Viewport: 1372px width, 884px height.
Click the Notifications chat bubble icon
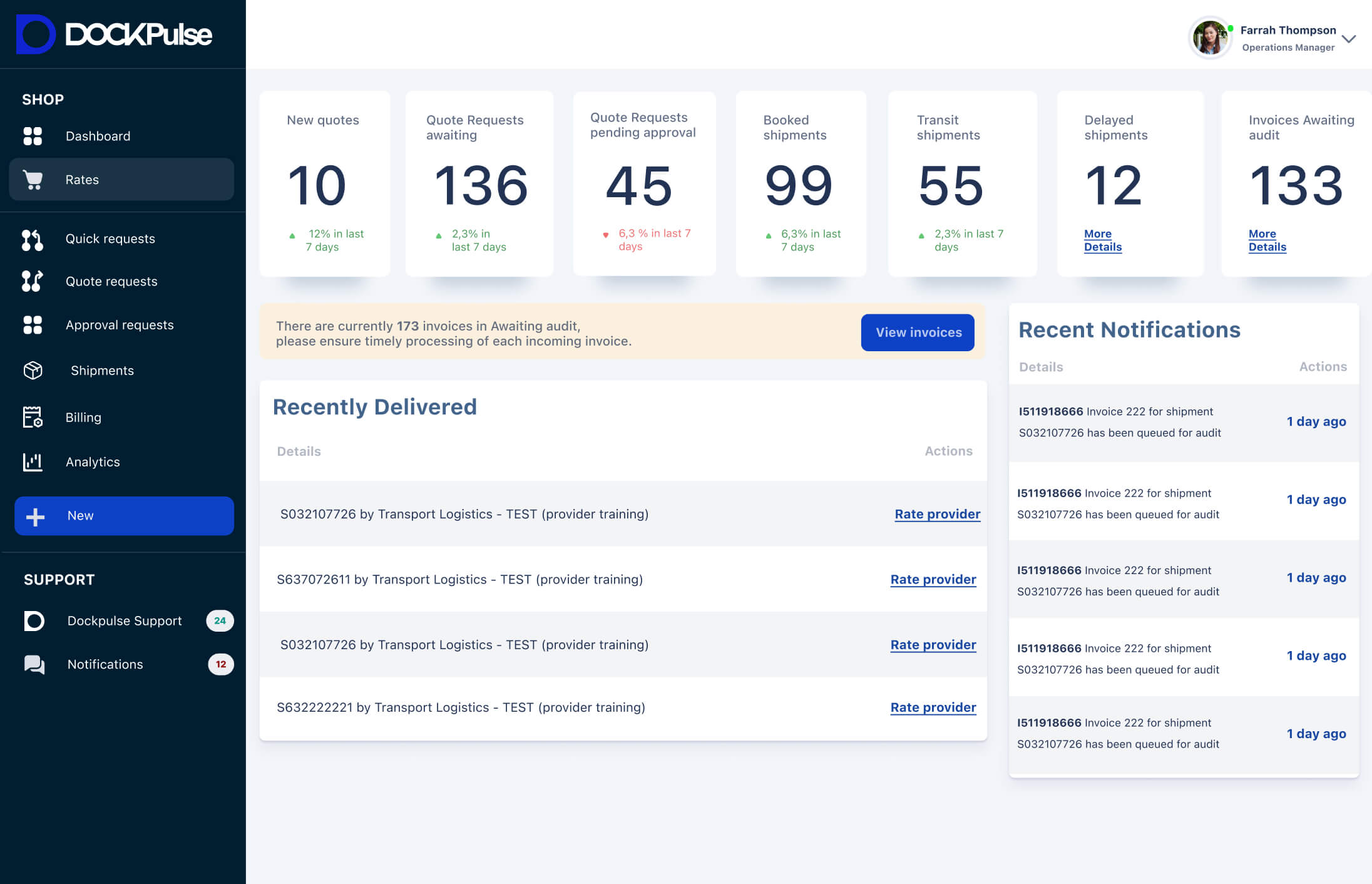pyautogui.click(x=34, y=664)
